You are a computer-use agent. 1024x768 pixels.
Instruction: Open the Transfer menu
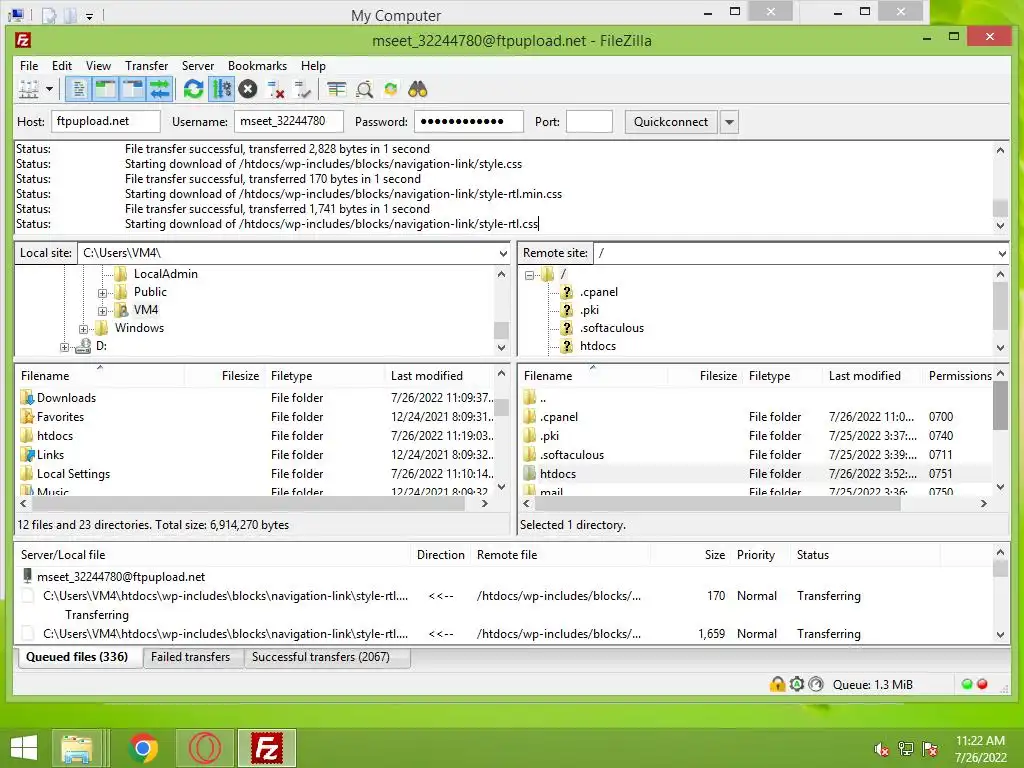pos(146,66)
